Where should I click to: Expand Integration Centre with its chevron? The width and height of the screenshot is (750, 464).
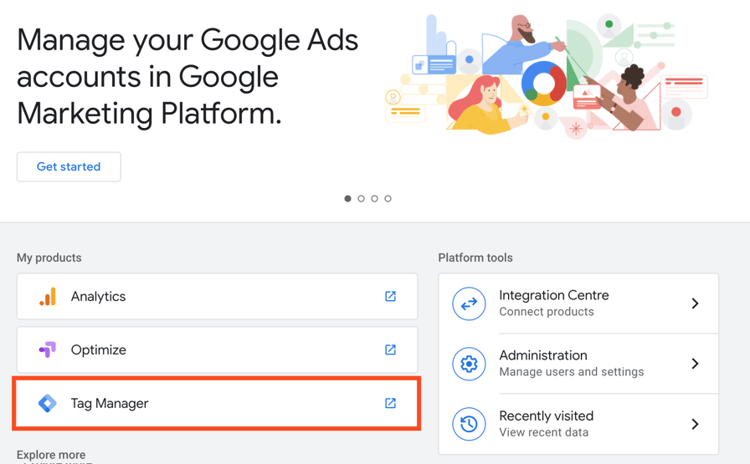pyautogui.click(x=695, y=303)
